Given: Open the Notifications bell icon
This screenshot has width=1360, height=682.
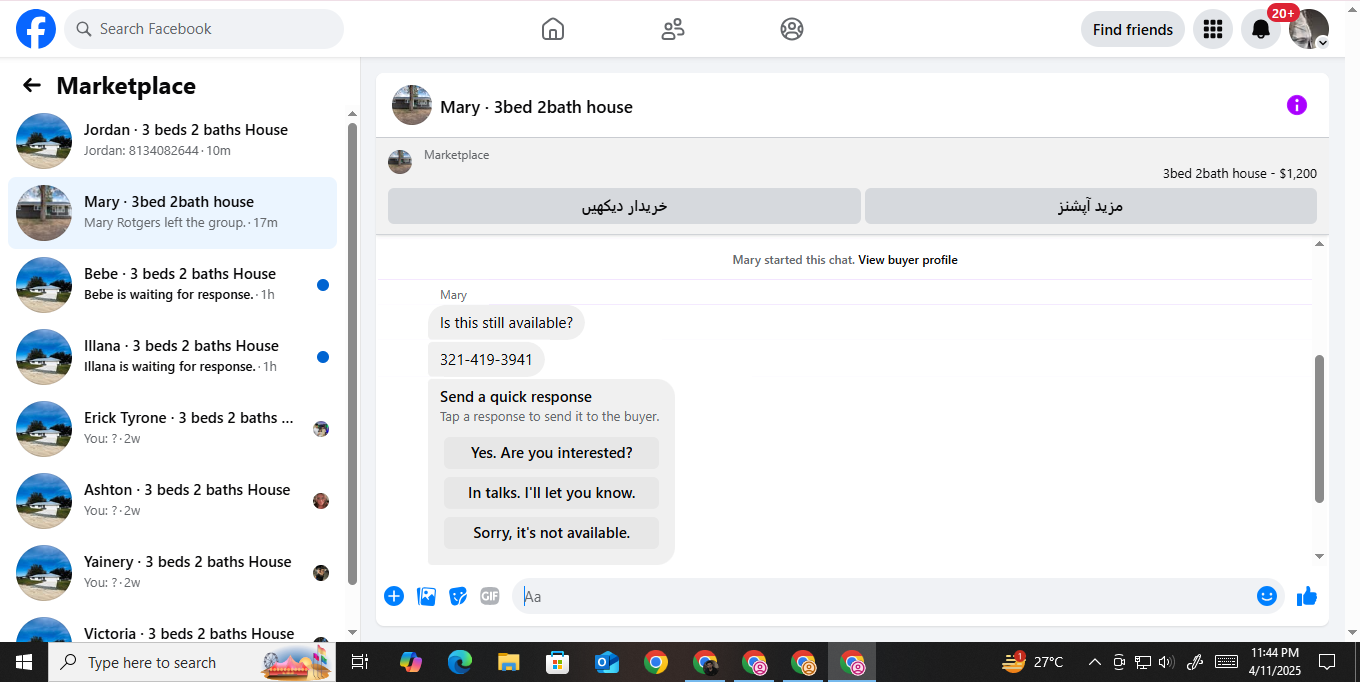Looking at the screenshot, I should (1261, 29).
